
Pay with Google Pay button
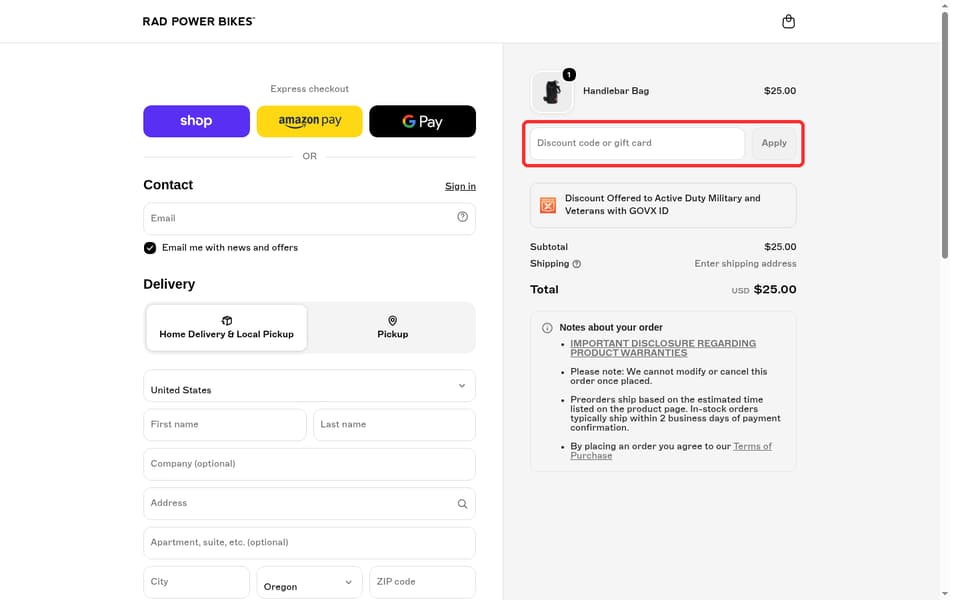click(422, 121)
